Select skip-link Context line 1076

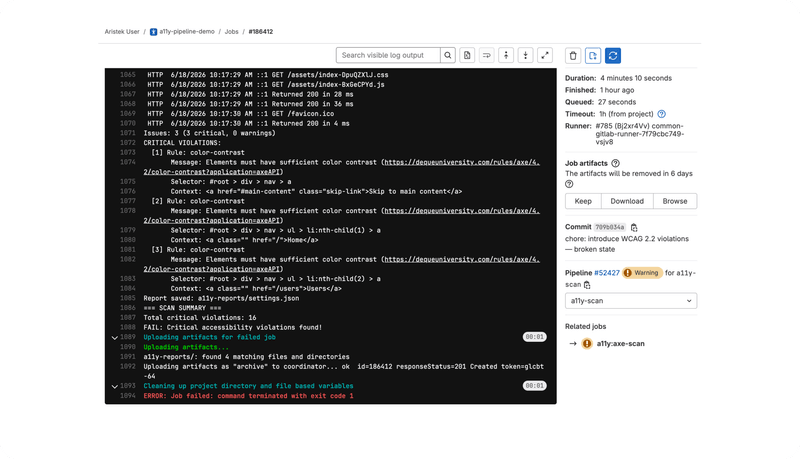(x=316, y=192)
